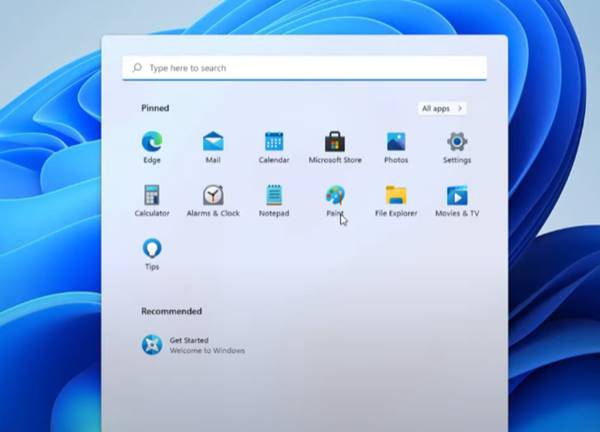Click the Get Started recommended icon

click(x=152, y=345)
